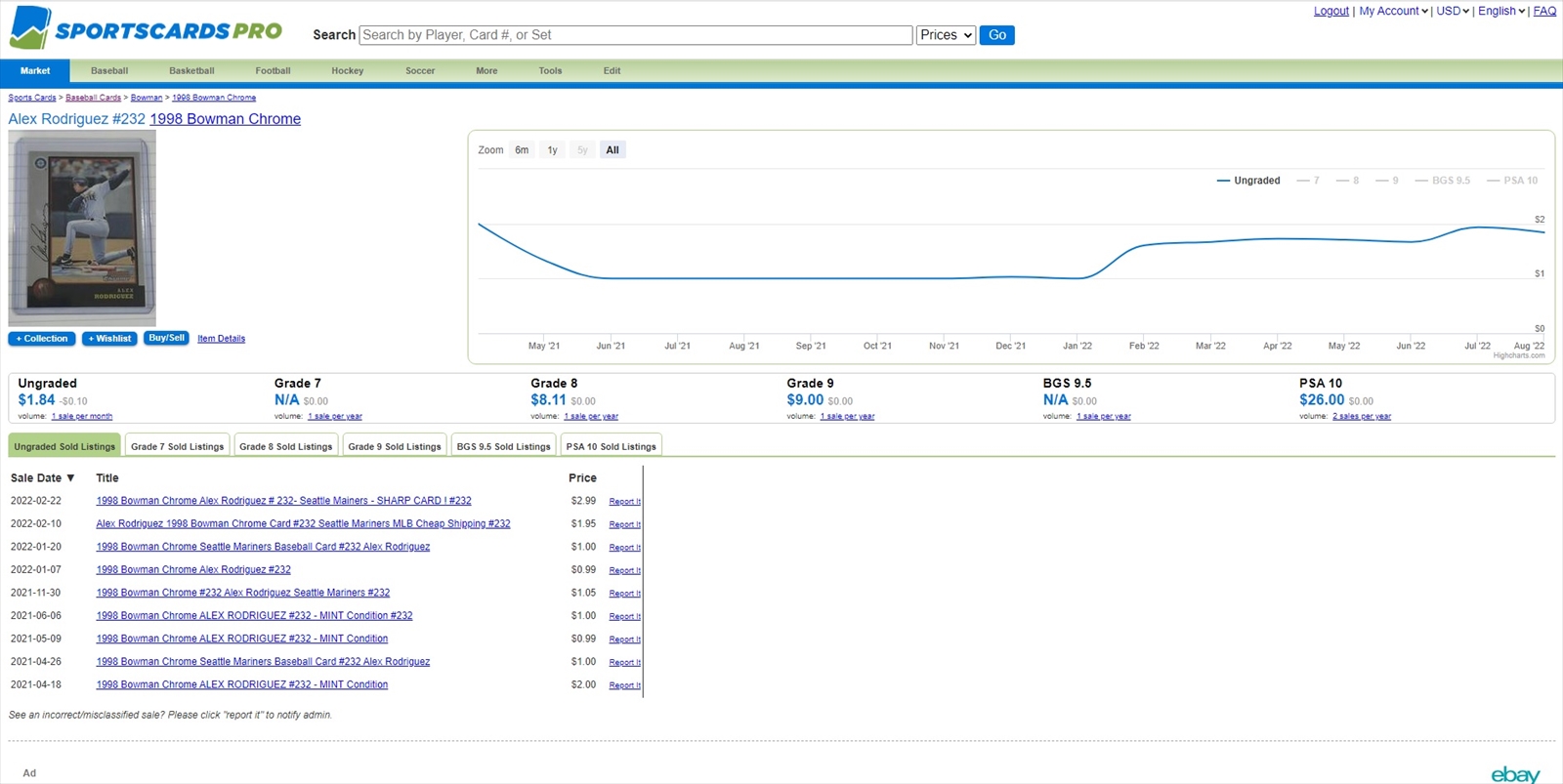Open the More navigation menu
The height and width of the screenshot is (784, 1563).
[x=486, y=71]
